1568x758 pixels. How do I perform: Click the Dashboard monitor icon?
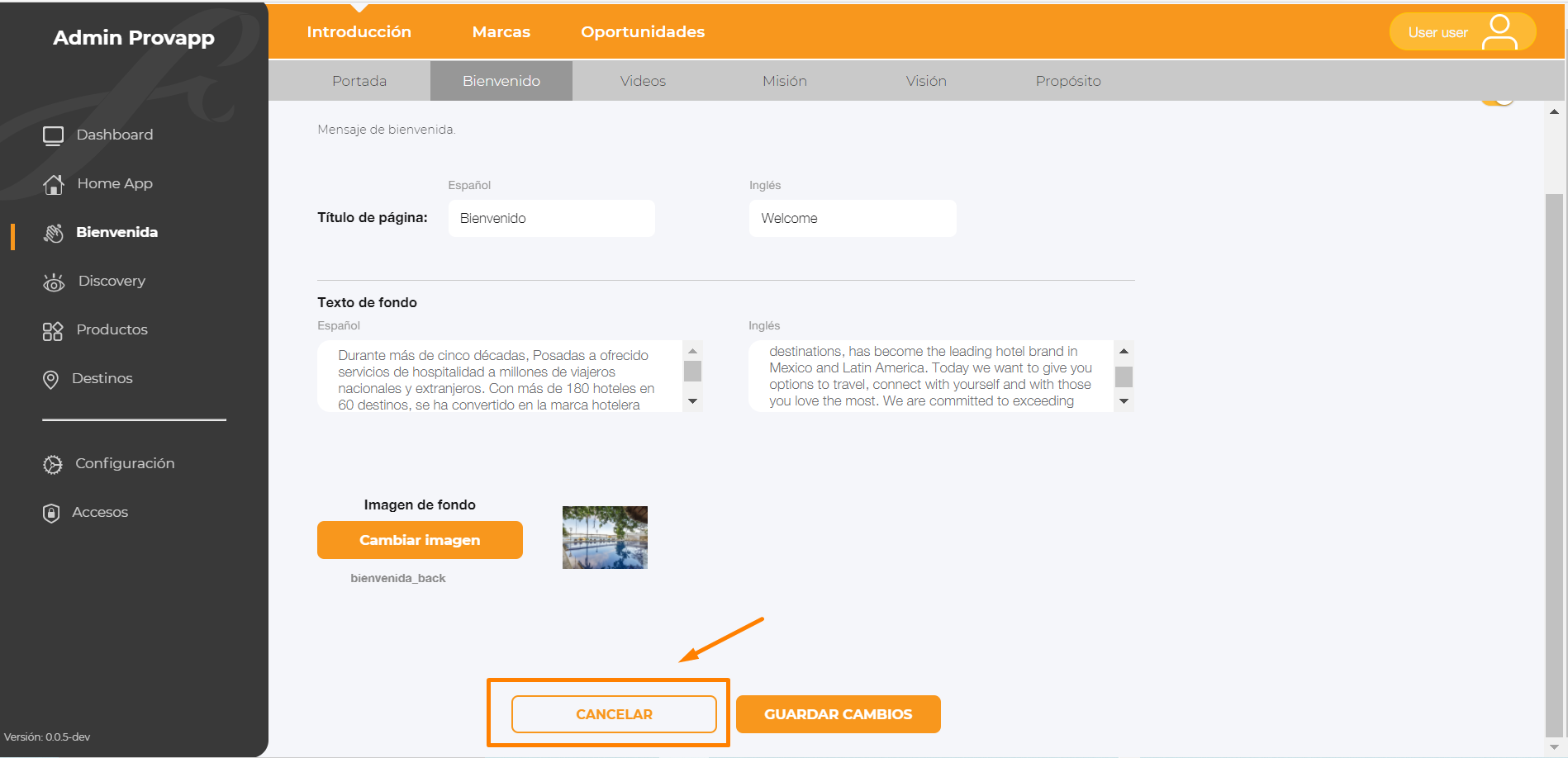tap(53, 135)
